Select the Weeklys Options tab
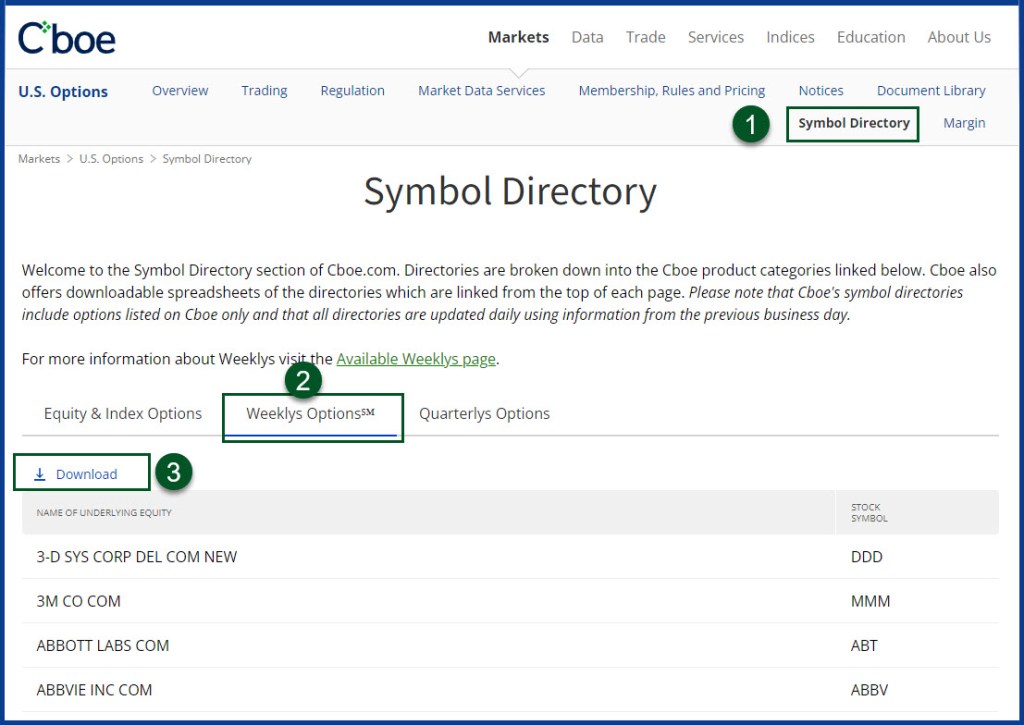The image size is (1024, 725). (x=310, y=413)
